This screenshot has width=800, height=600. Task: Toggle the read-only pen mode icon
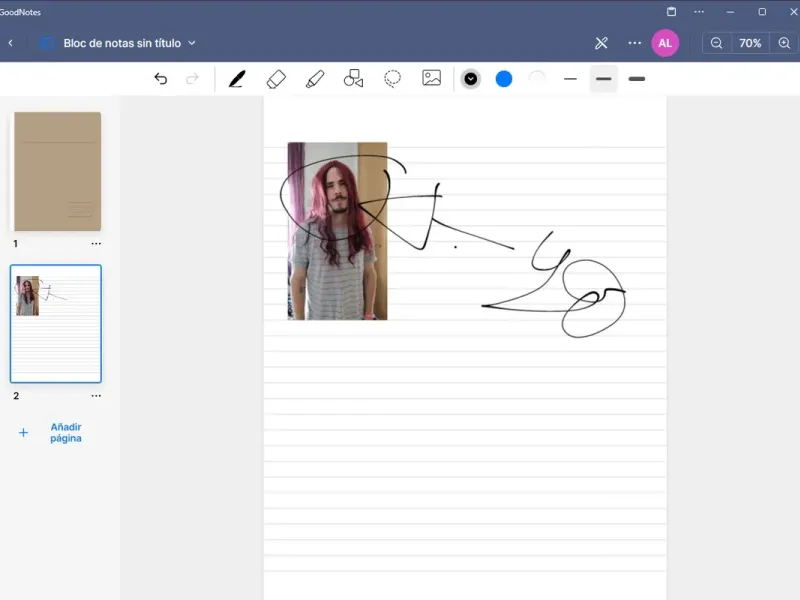(x=601, y=43)
